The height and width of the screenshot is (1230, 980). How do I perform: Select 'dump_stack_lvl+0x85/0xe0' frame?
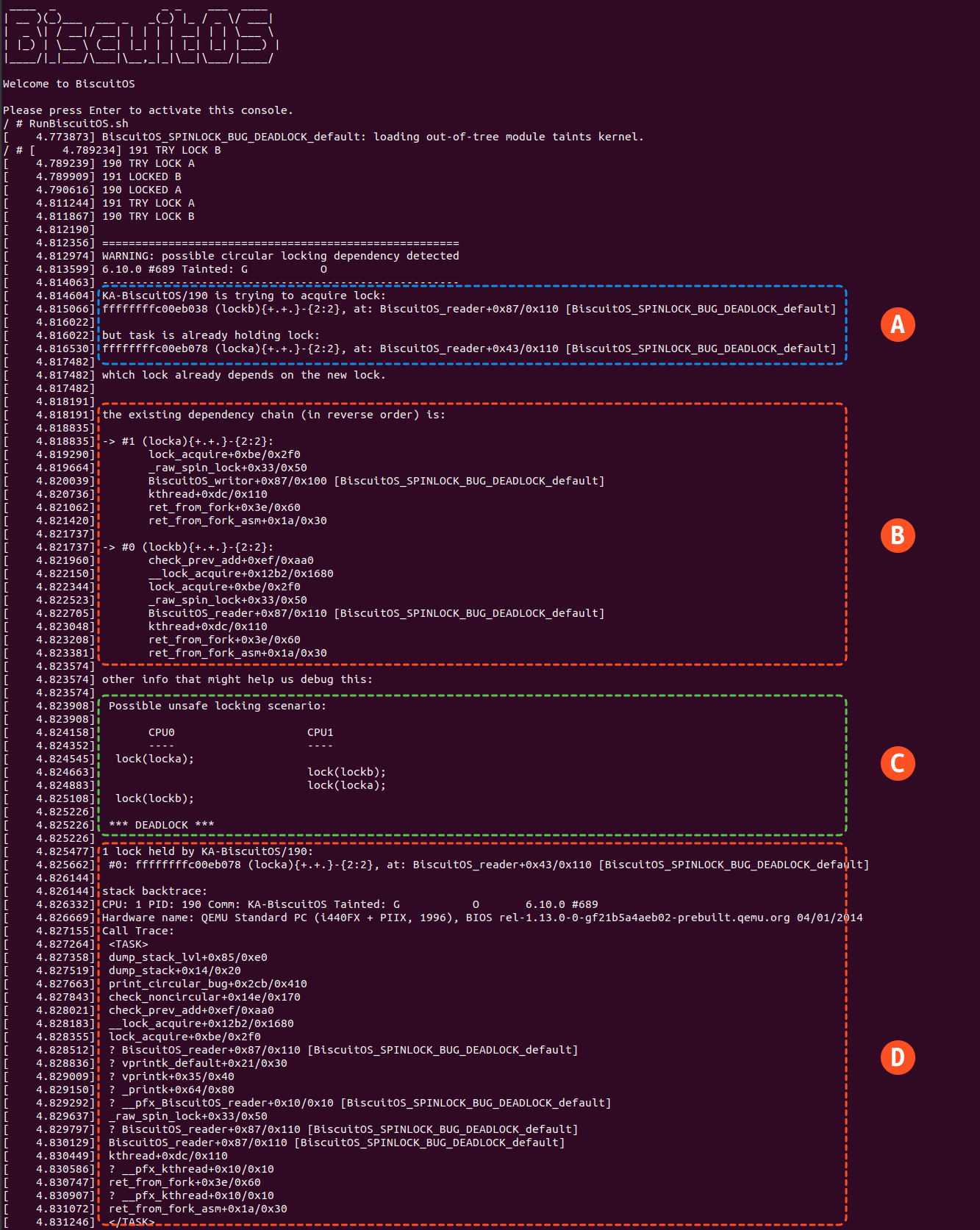188,957
